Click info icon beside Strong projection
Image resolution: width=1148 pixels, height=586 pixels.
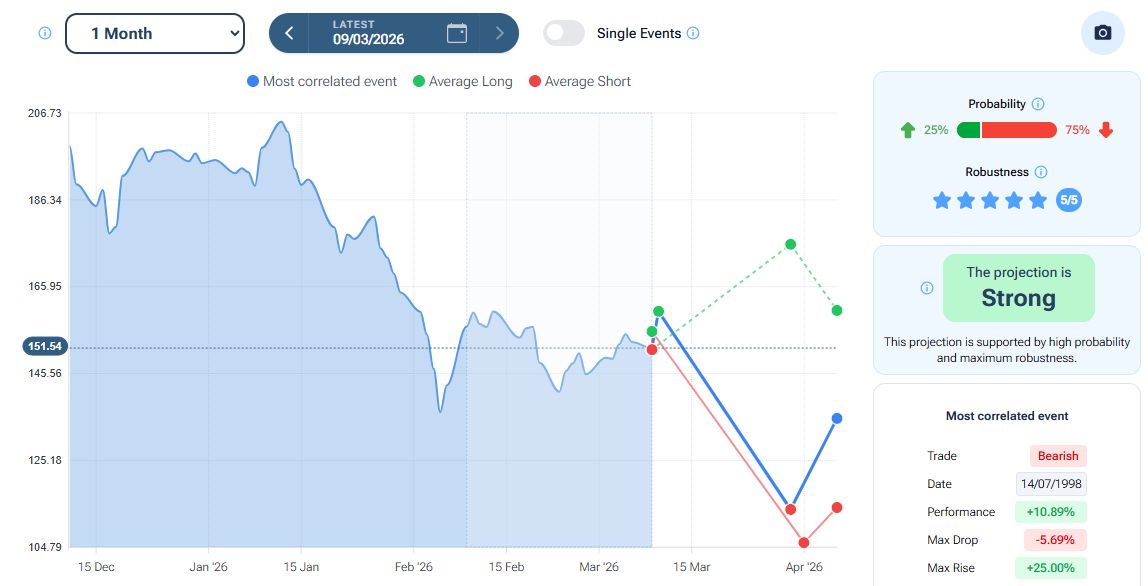pos(926,288)
